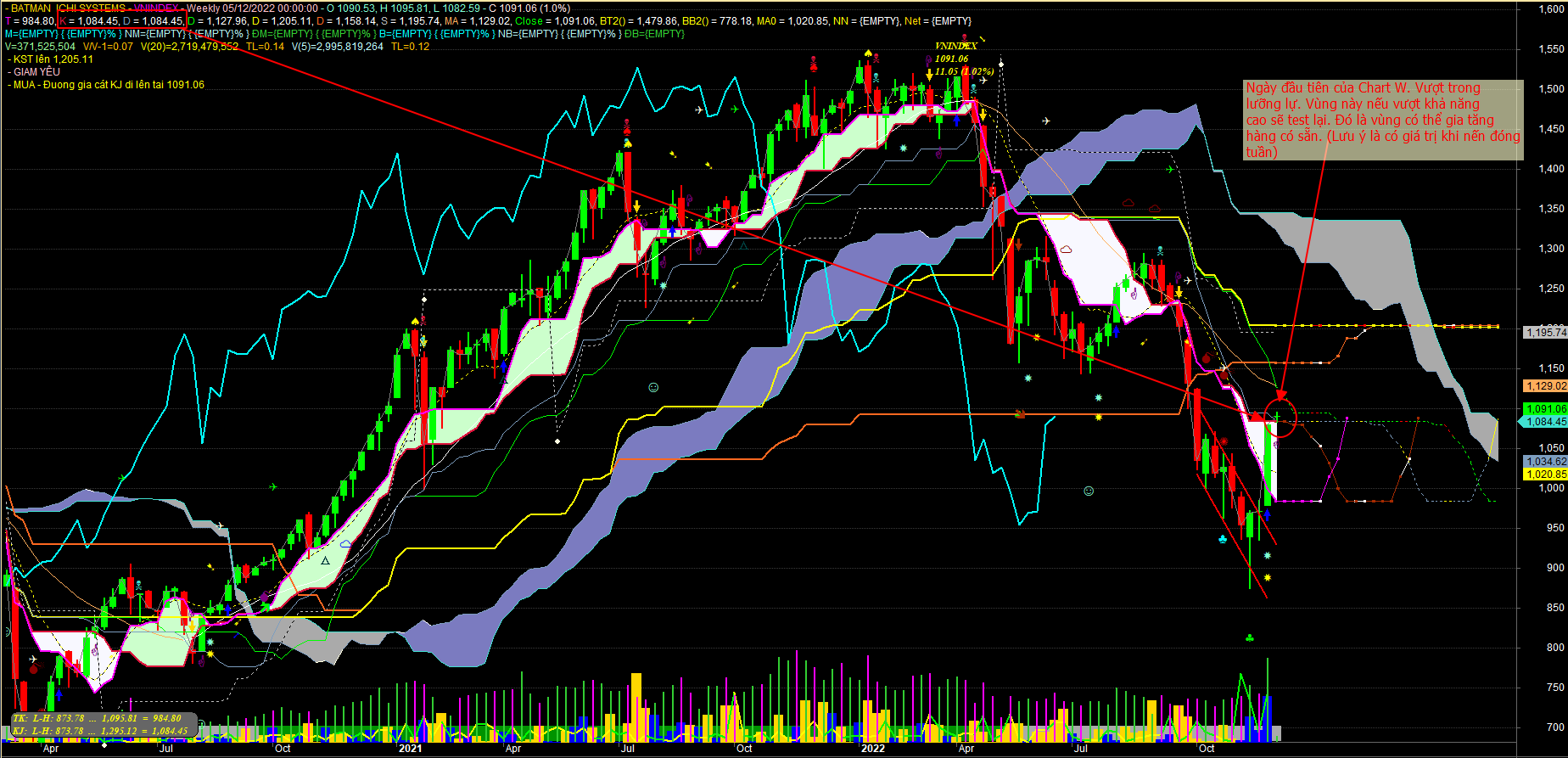Select the cyan star under the early-2022 green cloud
The width and height of the screenshot is (1568, 758).
[x=904, y=148]
